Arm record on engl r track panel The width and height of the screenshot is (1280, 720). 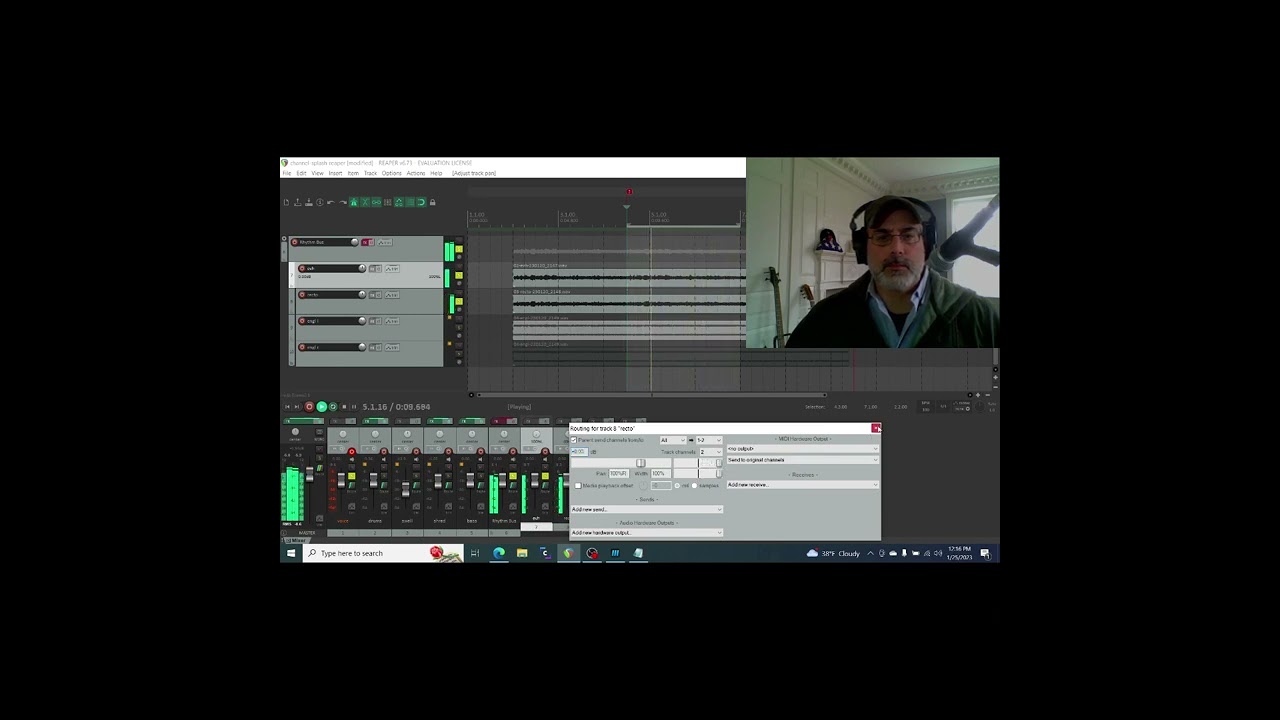point(302,347)
